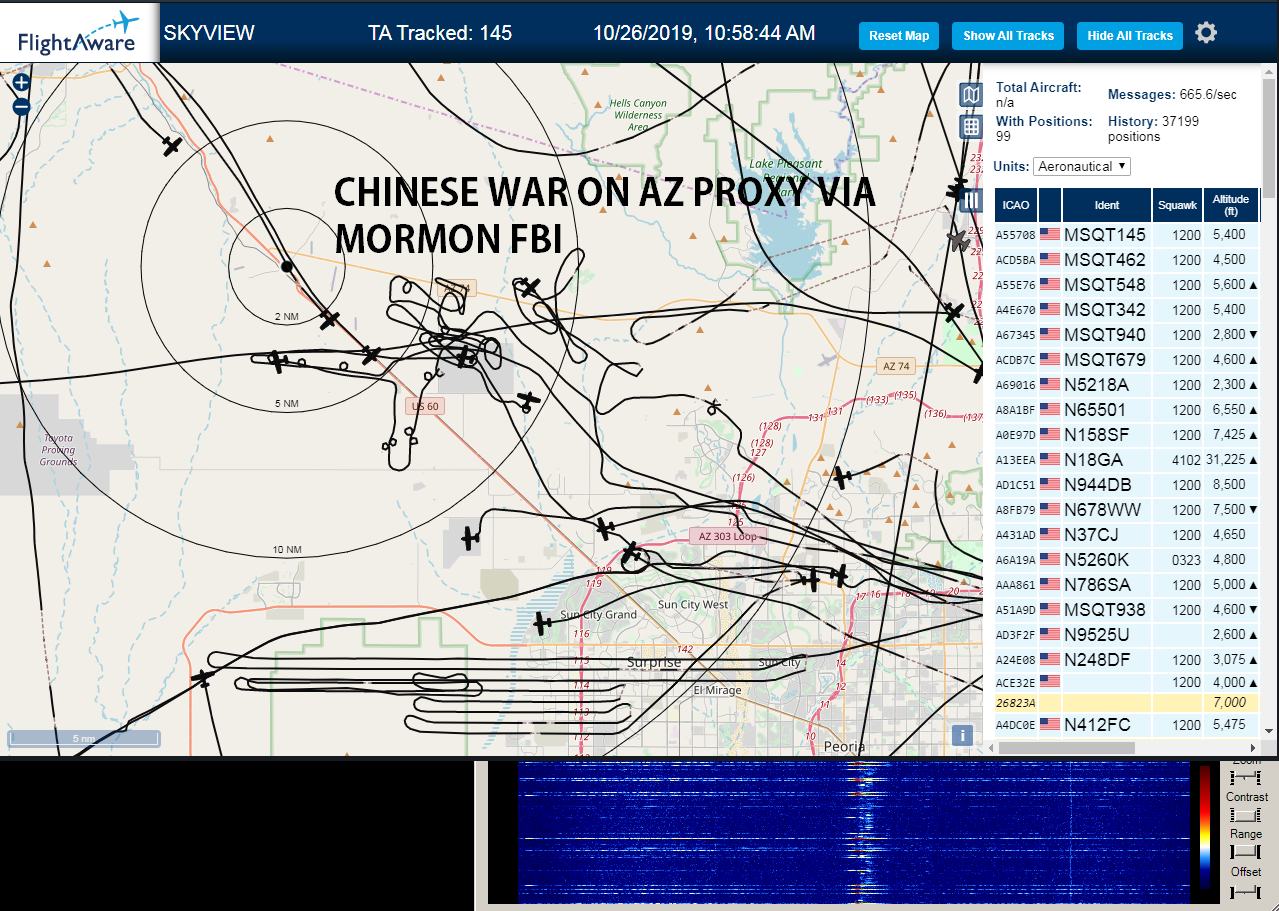Sort table by Squawk column header
Screen dimensions: 1279x911
click(x=1177, y=205)
